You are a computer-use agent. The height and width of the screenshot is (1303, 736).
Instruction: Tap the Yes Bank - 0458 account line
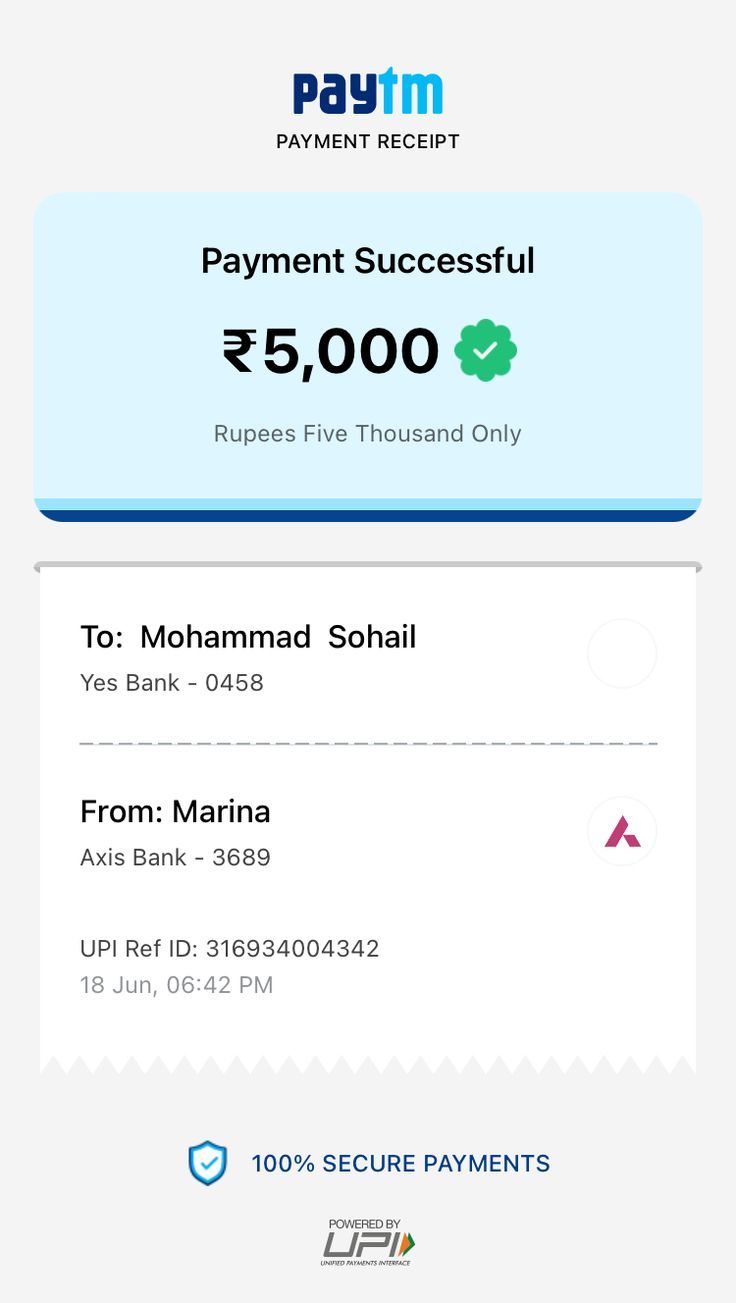click(x=172, y=683)
